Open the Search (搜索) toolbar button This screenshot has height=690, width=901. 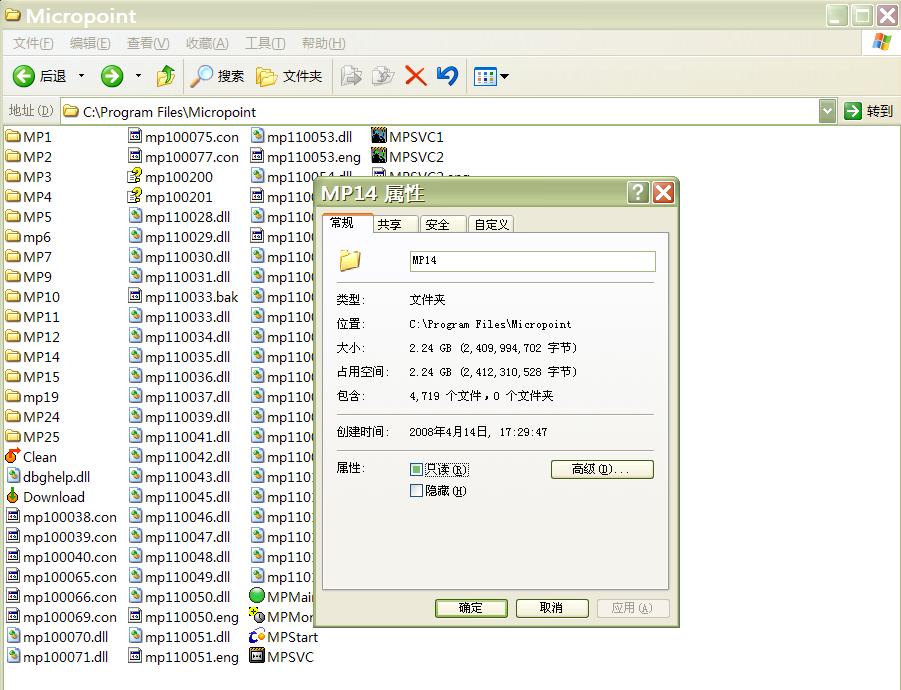click(x=217, y=76)
